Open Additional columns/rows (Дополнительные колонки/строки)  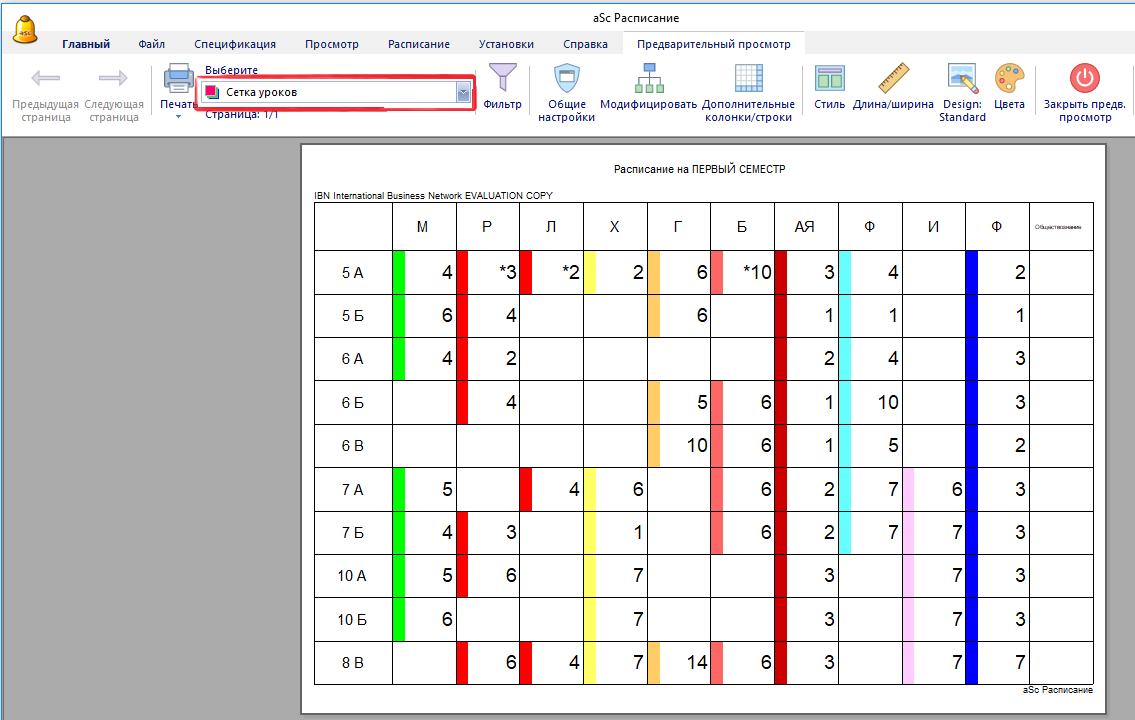click(x=748, y=79)
